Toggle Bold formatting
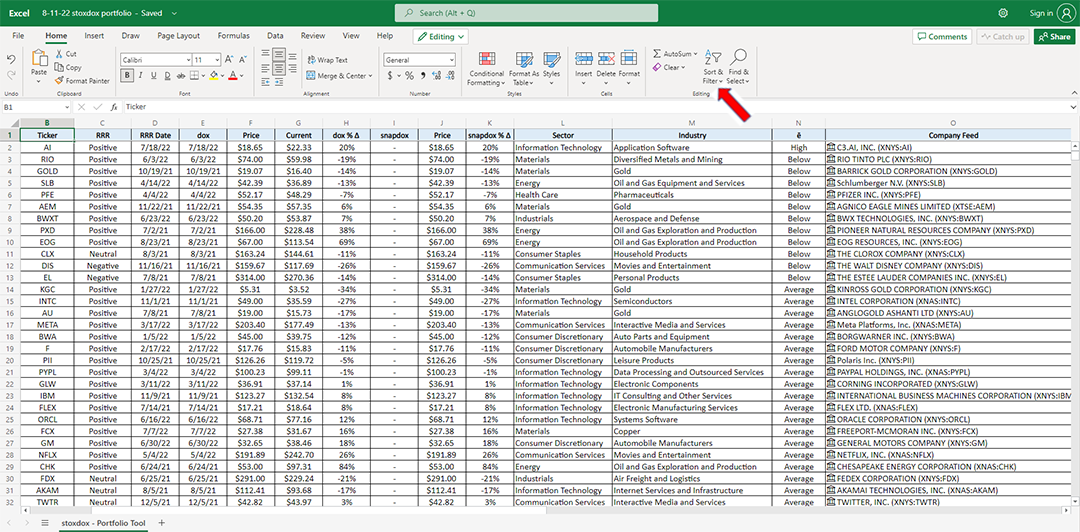Screen dimensions: 1080x532 (127, 76)
